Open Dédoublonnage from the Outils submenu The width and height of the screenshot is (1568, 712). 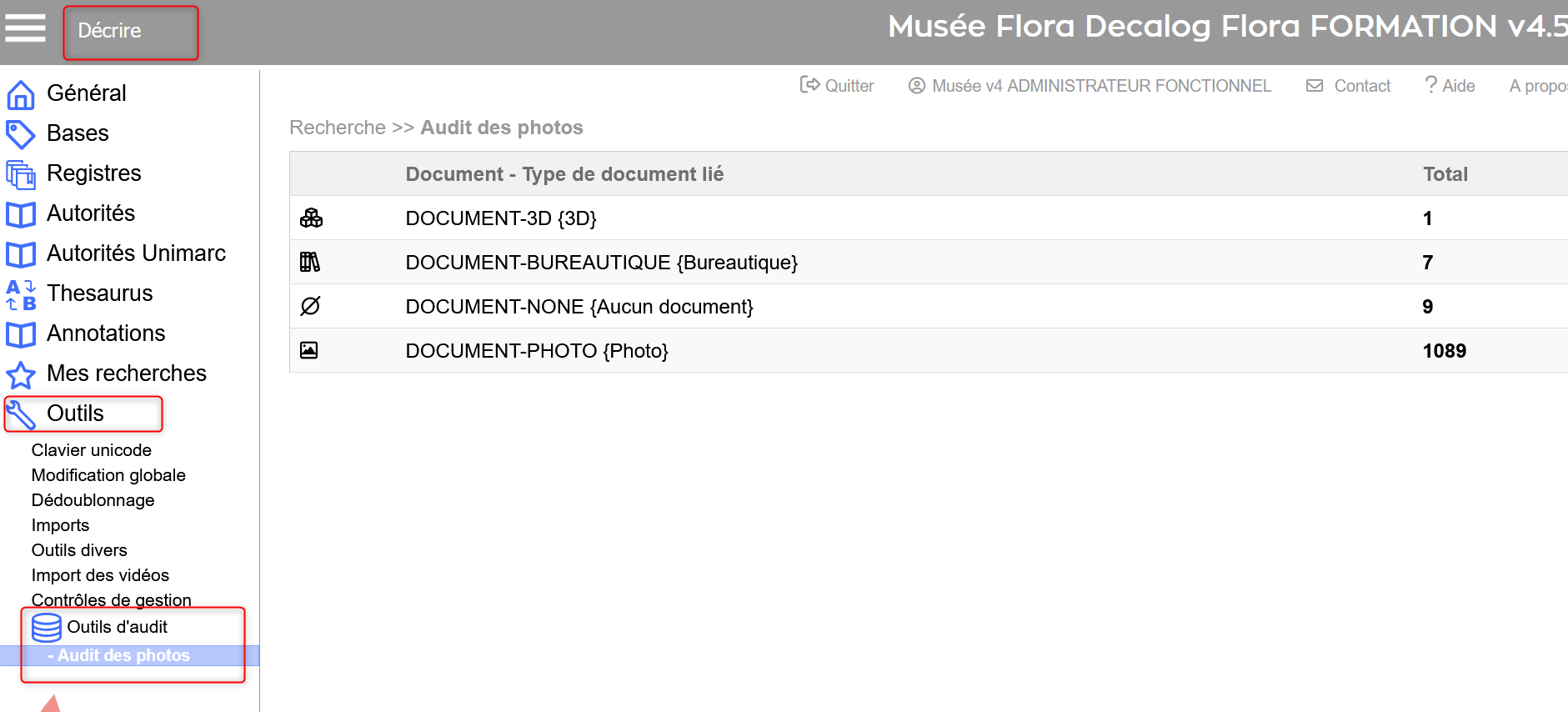tap(93, 500)
